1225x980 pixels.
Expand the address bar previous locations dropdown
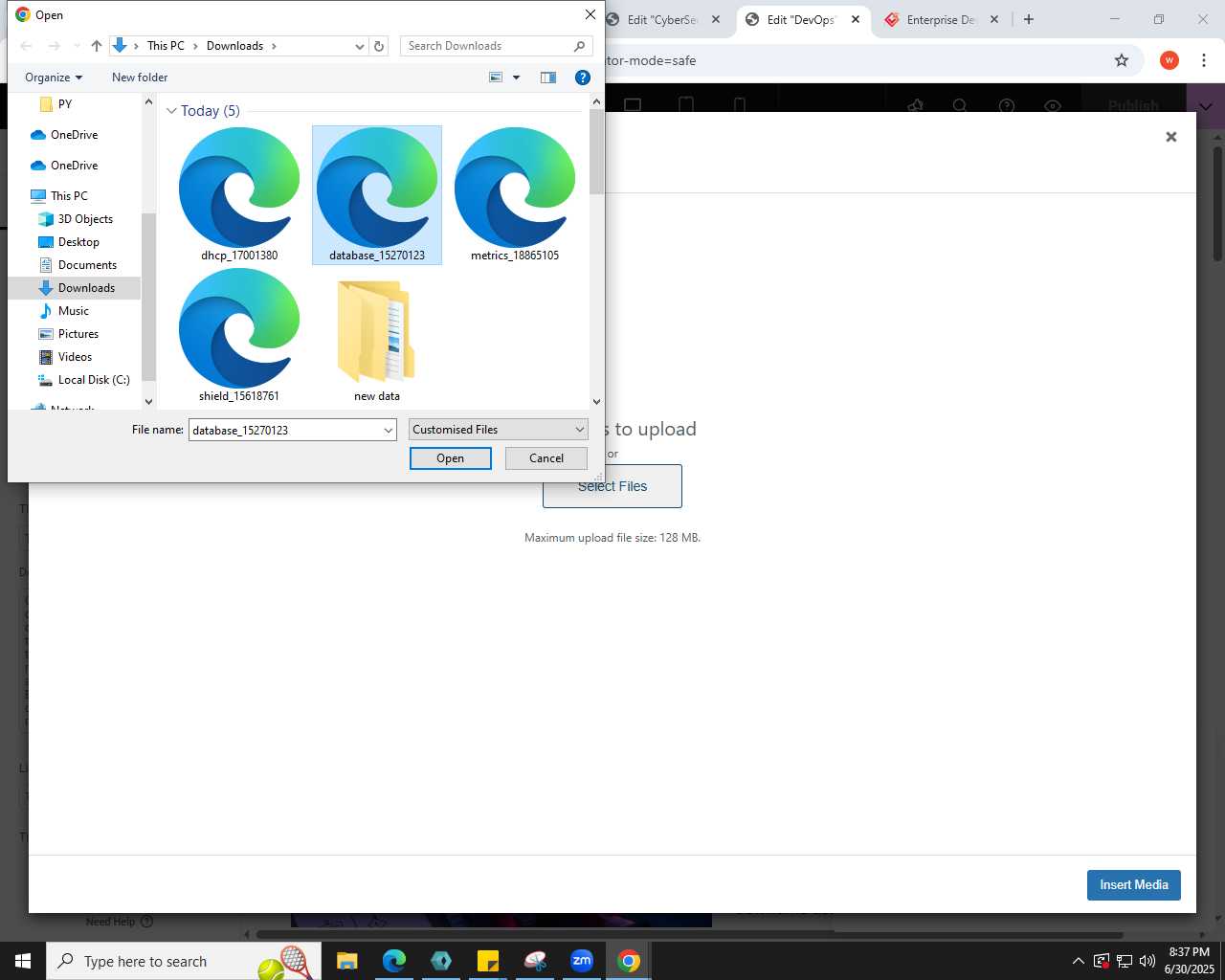[360, 46]
